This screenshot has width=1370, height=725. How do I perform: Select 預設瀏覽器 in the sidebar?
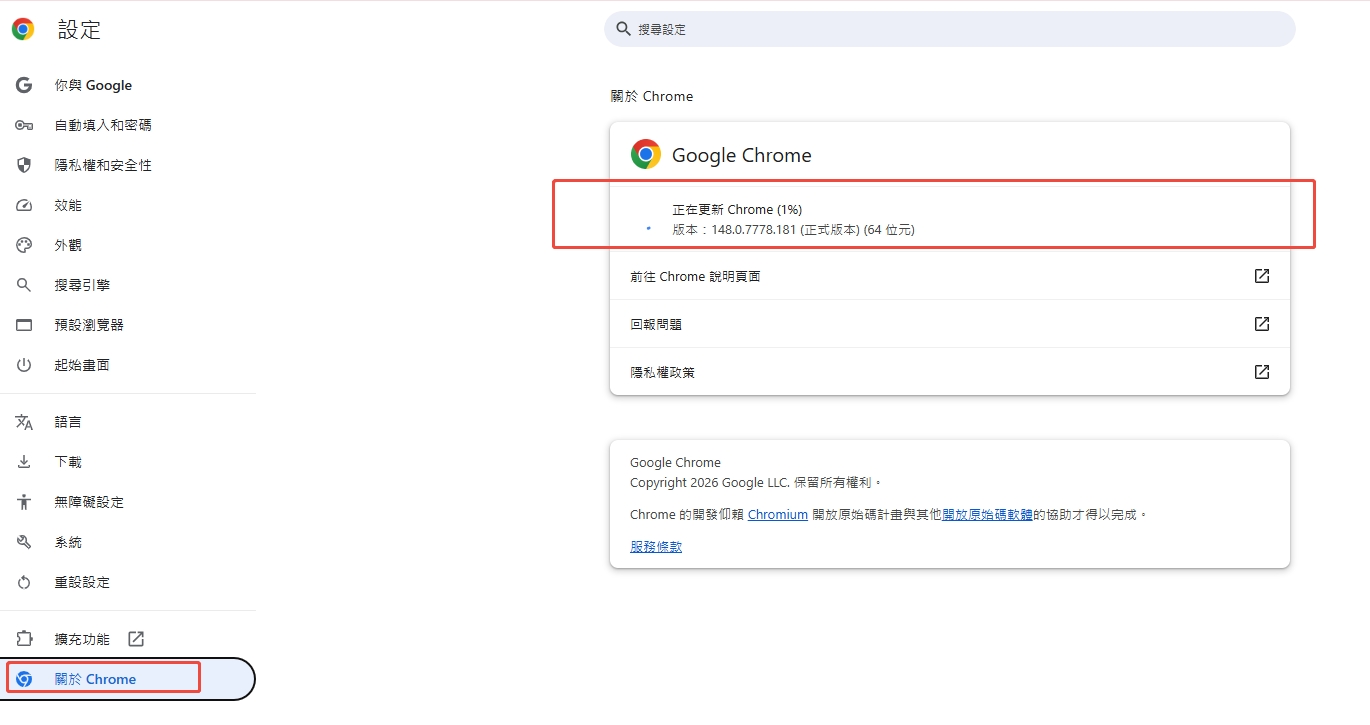tap(128, 325)
